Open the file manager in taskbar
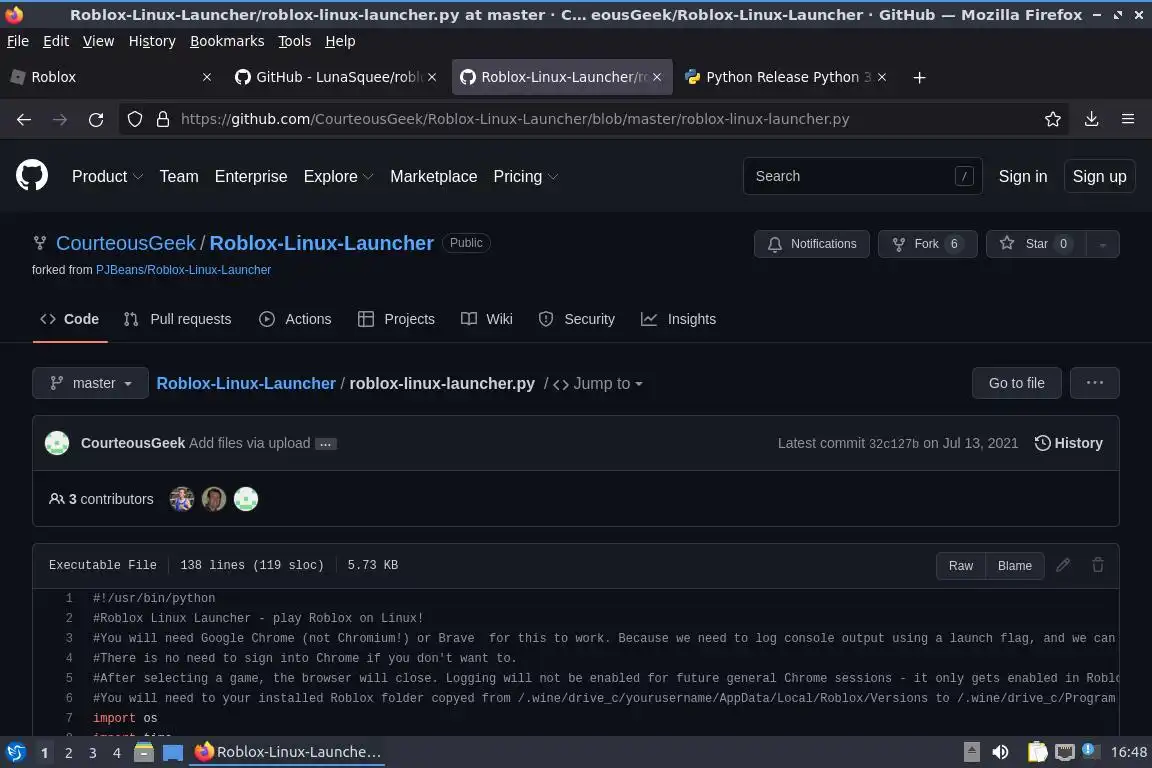 point(144,752)
